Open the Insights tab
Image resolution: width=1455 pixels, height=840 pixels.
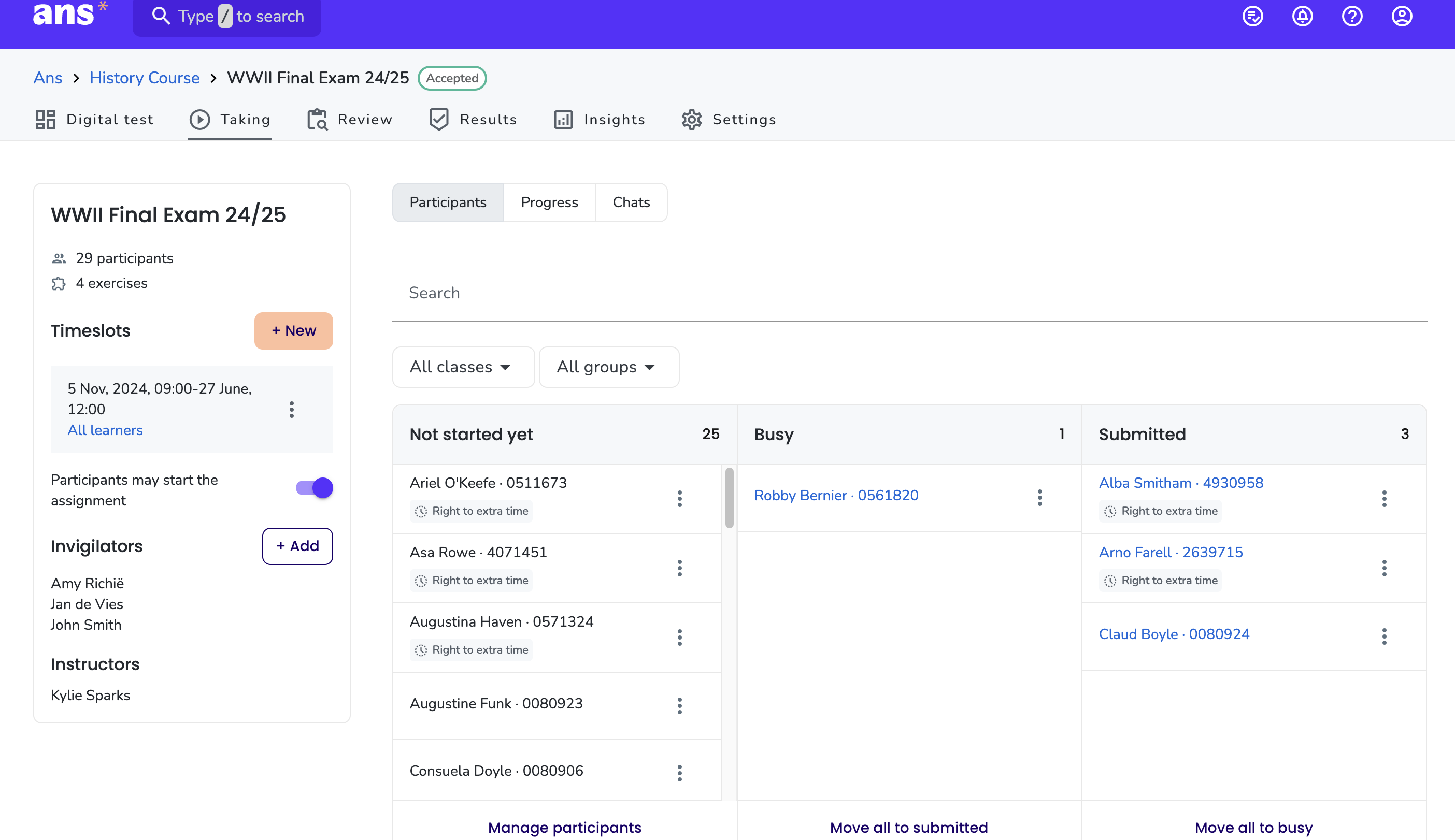coord(599,120)
